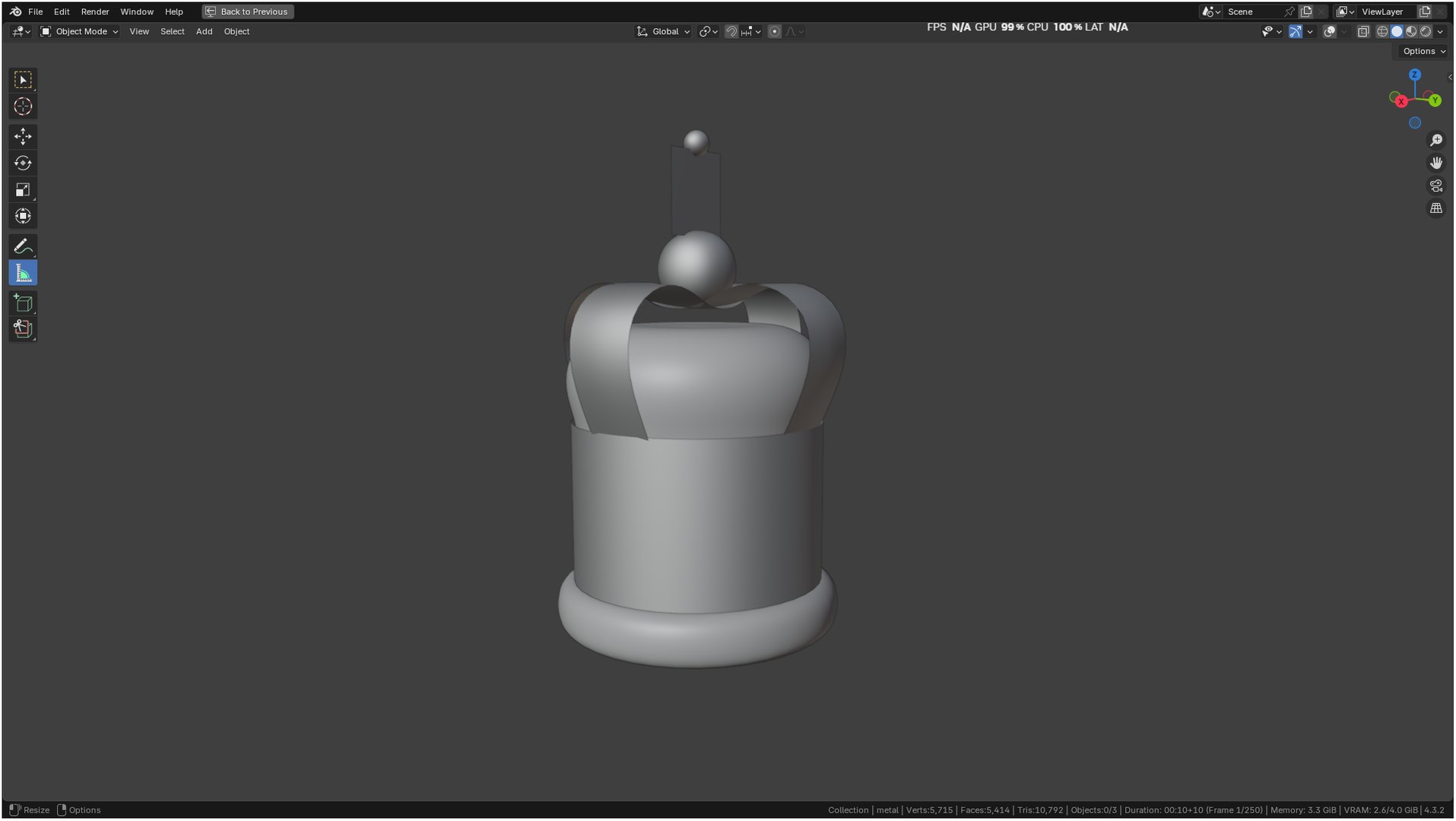
Task: Open the Render menu
Action: [95, 11]
